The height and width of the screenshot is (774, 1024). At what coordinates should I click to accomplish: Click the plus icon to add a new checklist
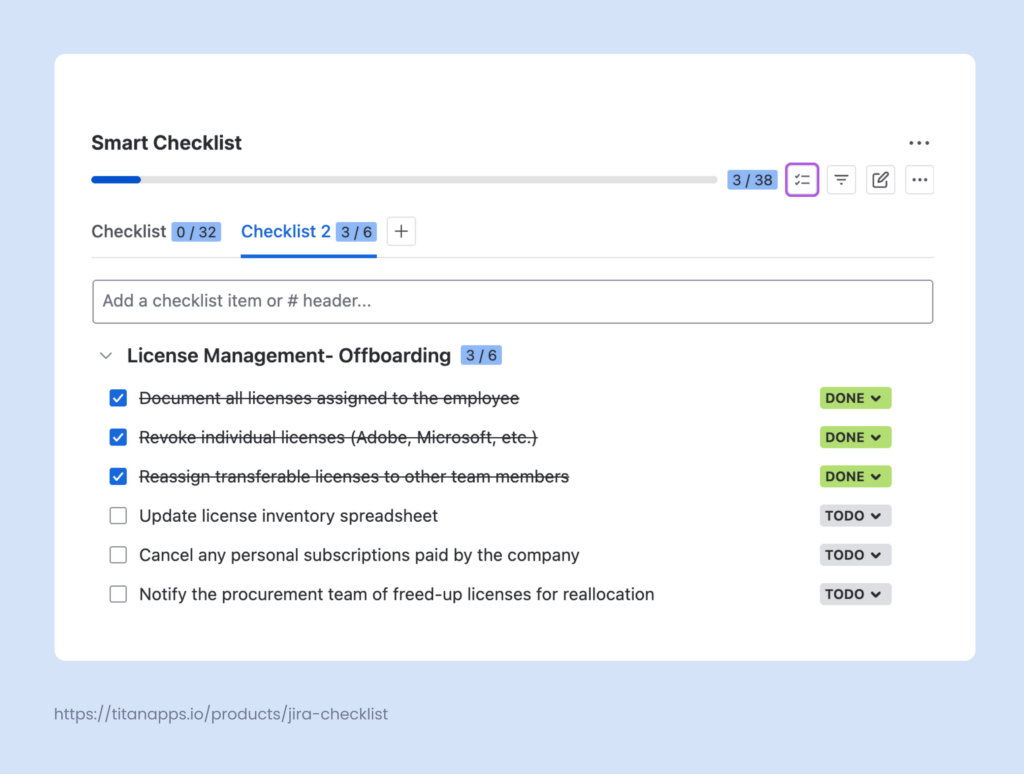click(401, 230)
